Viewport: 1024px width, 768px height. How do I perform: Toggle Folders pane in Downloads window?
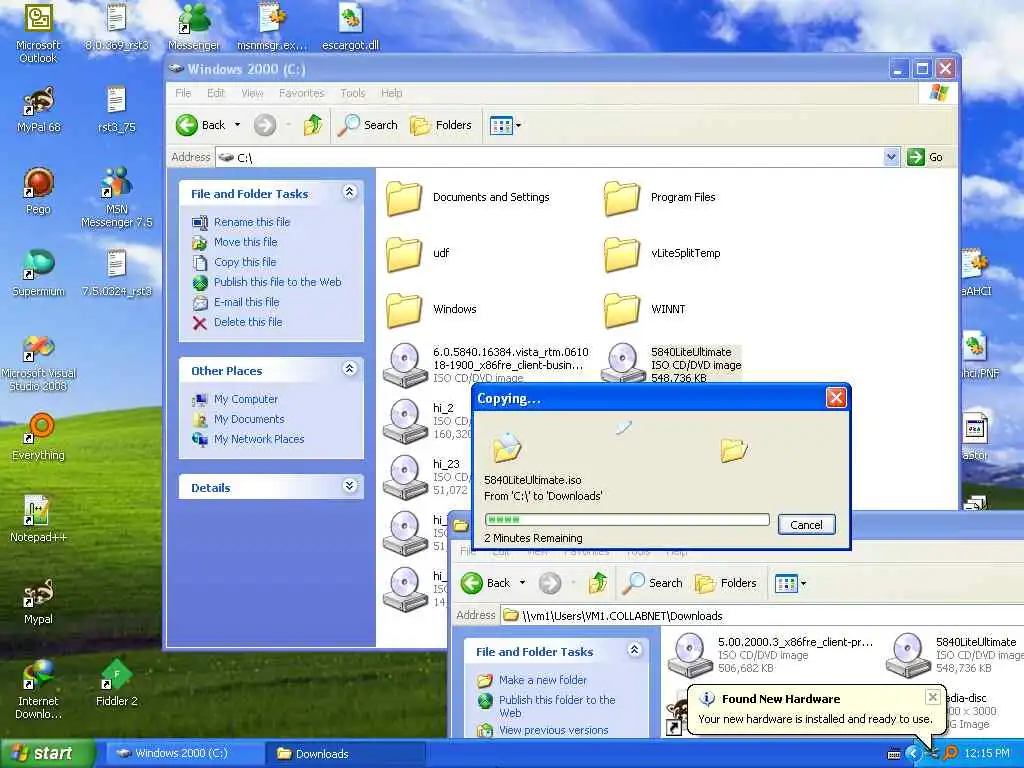(726, 583)
